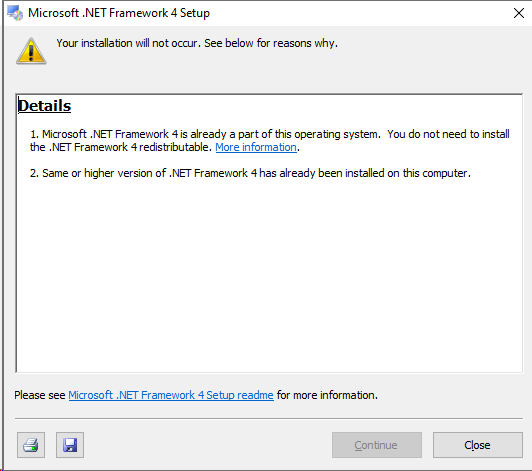Click the floppy disk save icon

tap(70, 445)
